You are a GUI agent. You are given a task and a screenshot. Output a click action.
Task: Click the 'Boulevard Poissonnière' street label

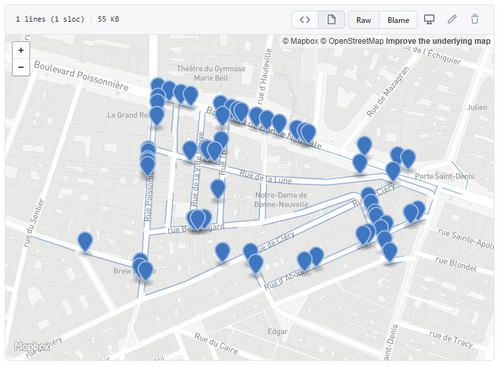pyautogui.click(x=81, y=76)
